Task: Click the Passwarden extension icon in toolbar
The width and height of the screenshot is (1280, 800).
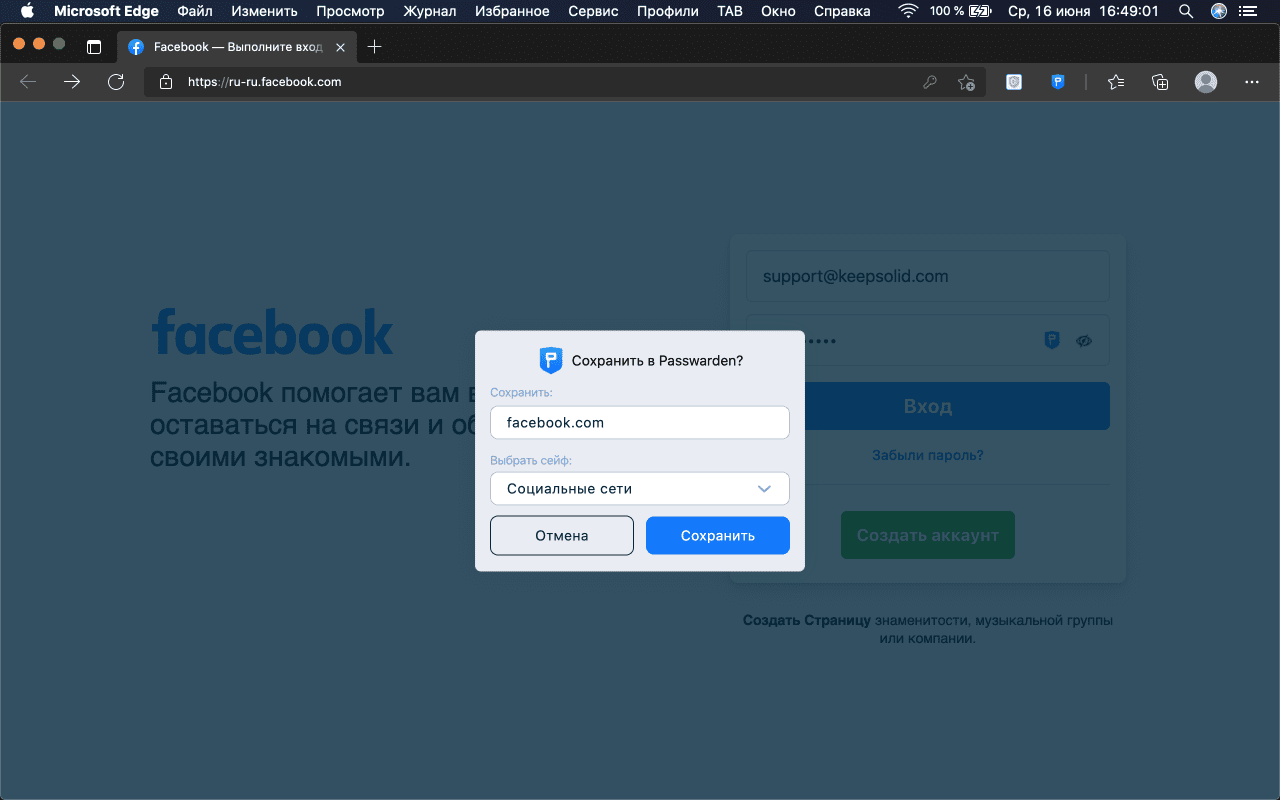Action: tap(1057, 82)
